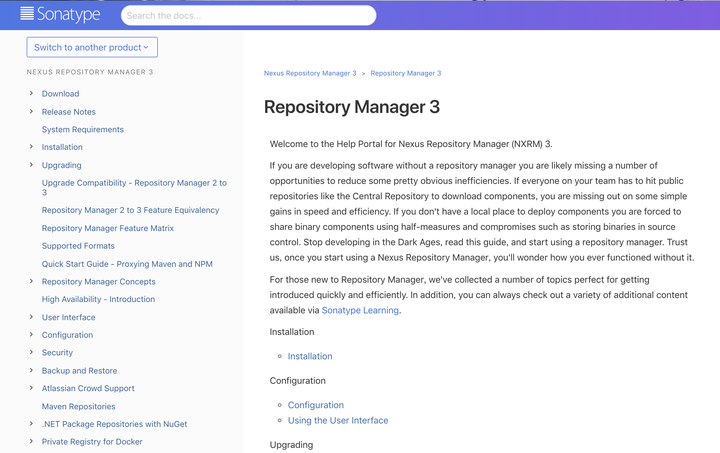Open Installation in the sidebar

tap(62, 147)
